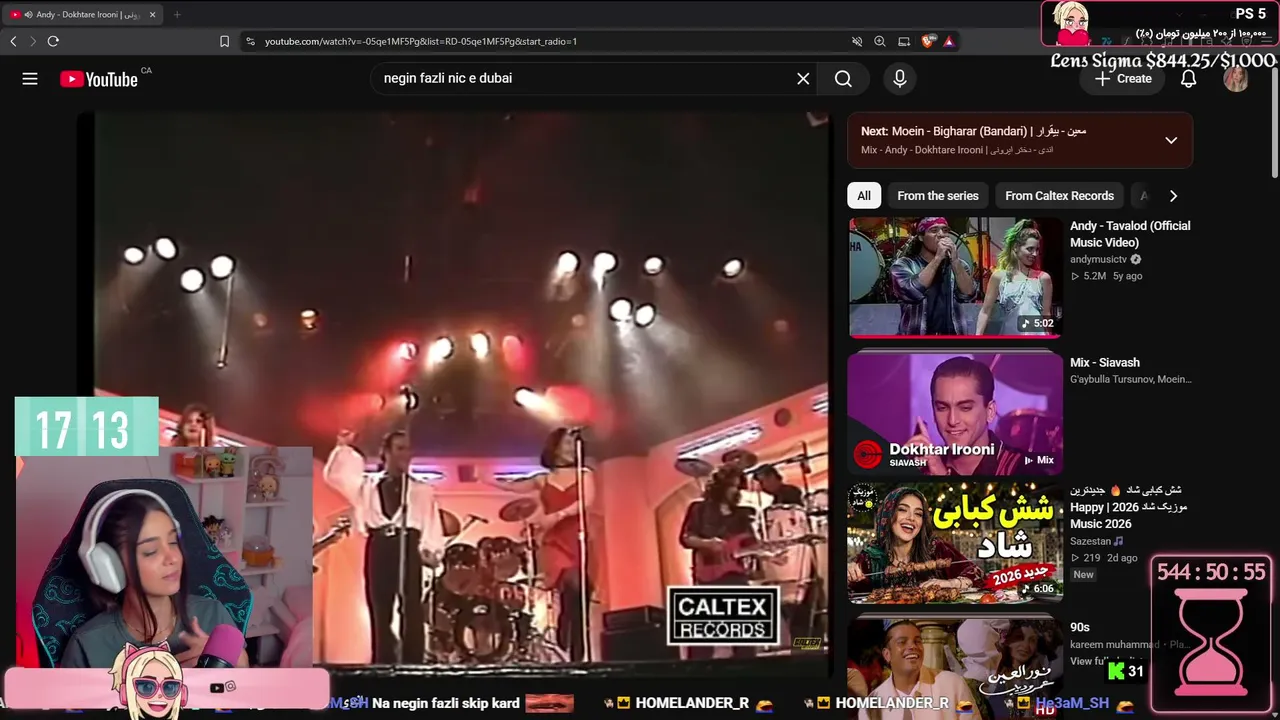This screenshot has height=720, width=1280.
Task: Select the Andy - Dokhtare Irooni browser tab
Action: pos(84,15)
